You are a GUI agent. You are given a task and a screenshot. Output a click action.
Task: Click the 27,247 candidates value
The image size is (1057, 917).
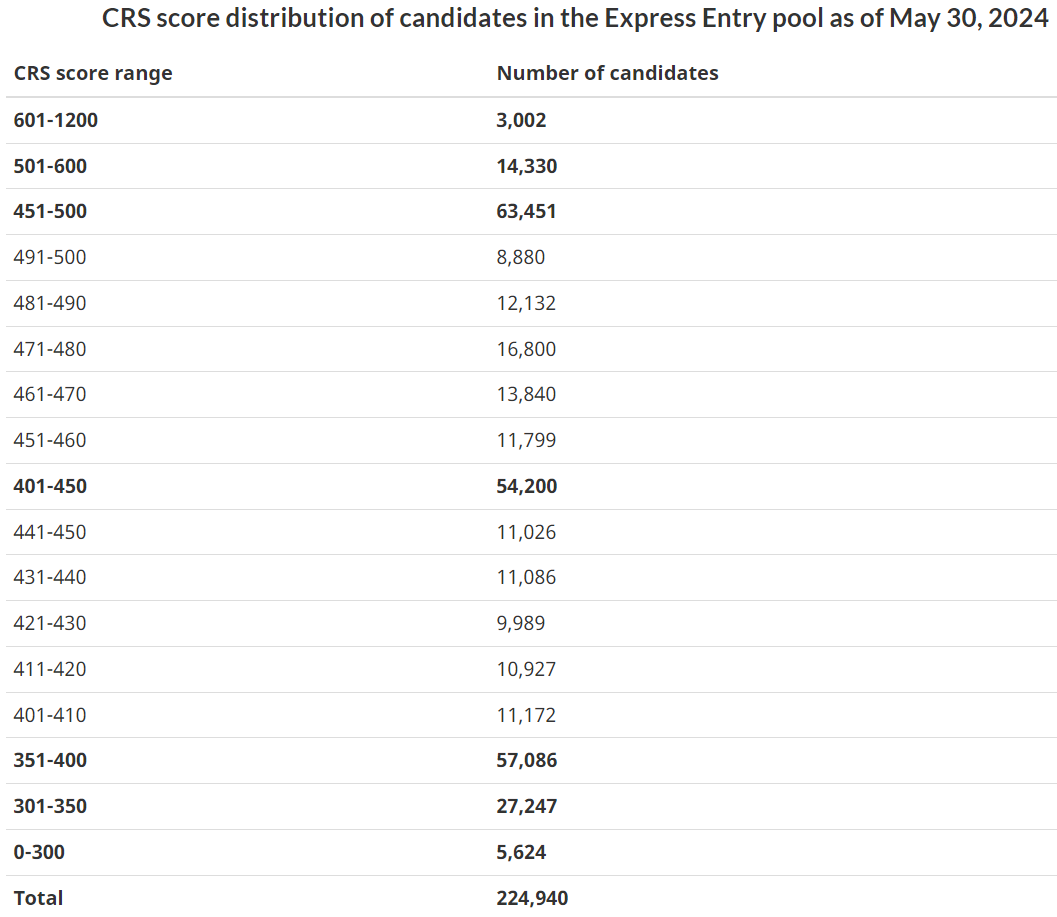pyautogui.click(x=526, y=807)
